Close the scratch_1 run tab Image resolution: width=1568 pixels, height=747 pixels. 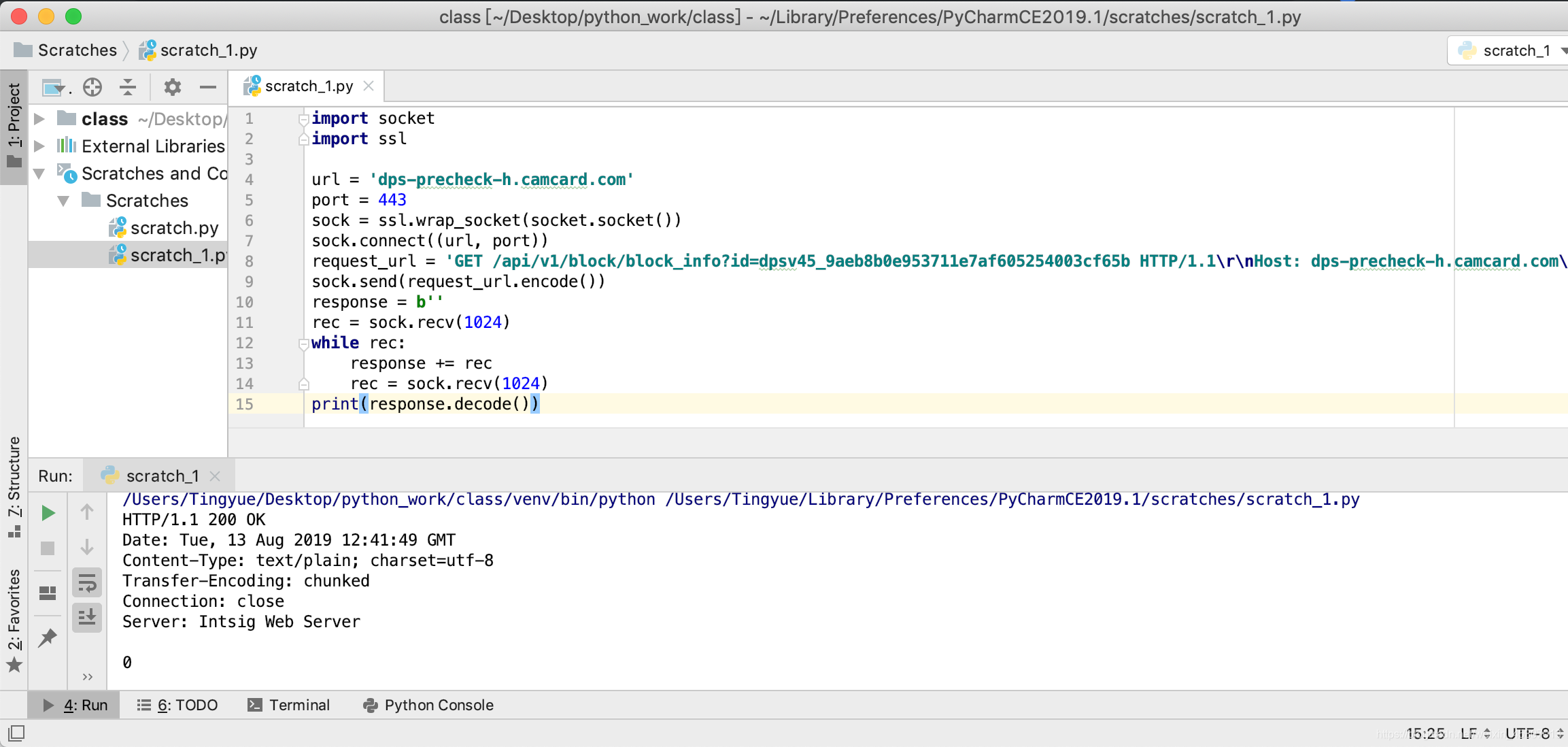[215, 476]
